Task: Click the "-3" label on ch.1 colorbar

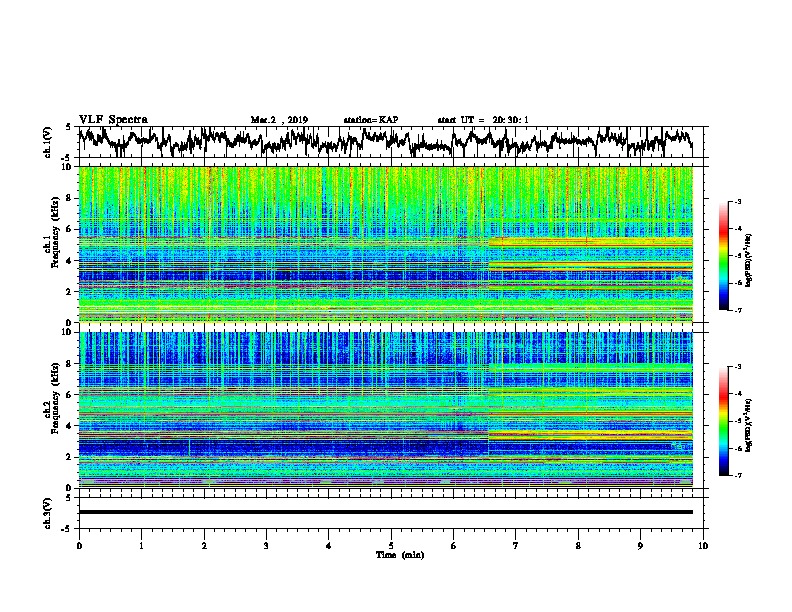Action: tap(737, 202)
